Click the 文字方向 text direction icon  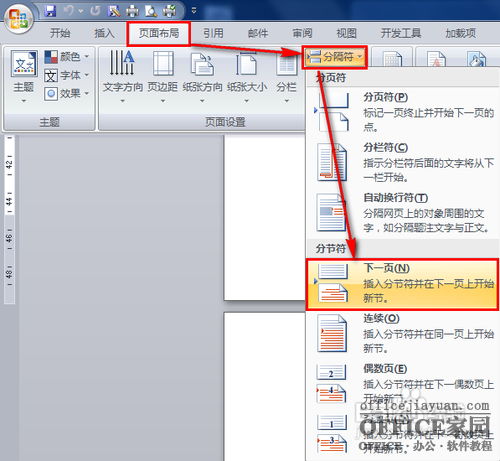coord(122,63)
